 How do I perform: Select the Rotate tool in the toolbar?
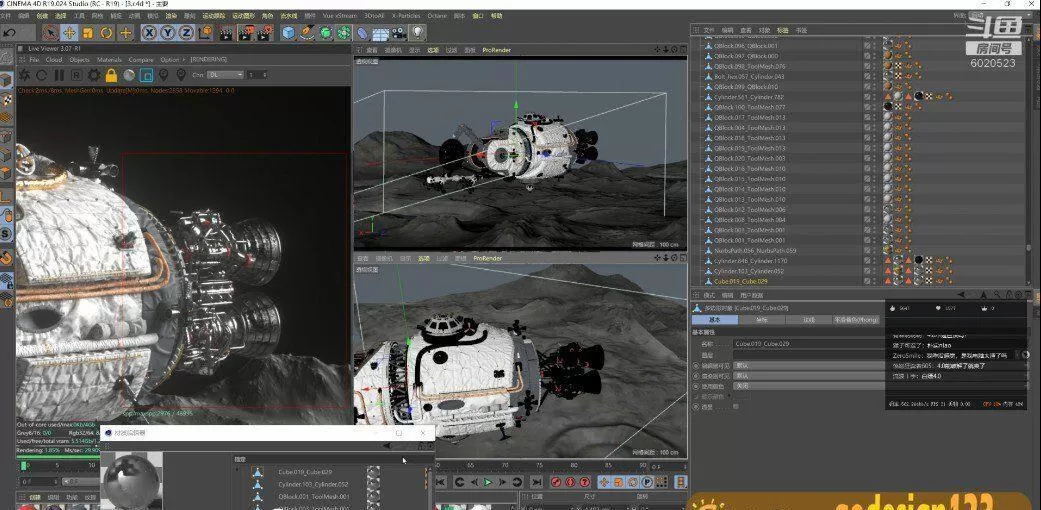(106, 33)
